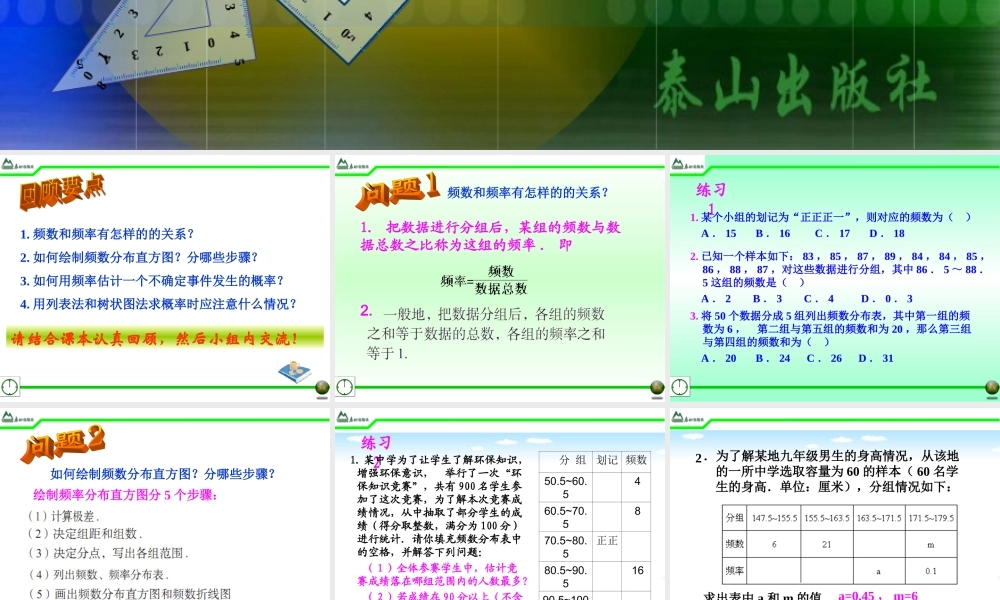
Task: Click review item 2. 如何绘制频数分布直方图
Action: tap(139, 257)
